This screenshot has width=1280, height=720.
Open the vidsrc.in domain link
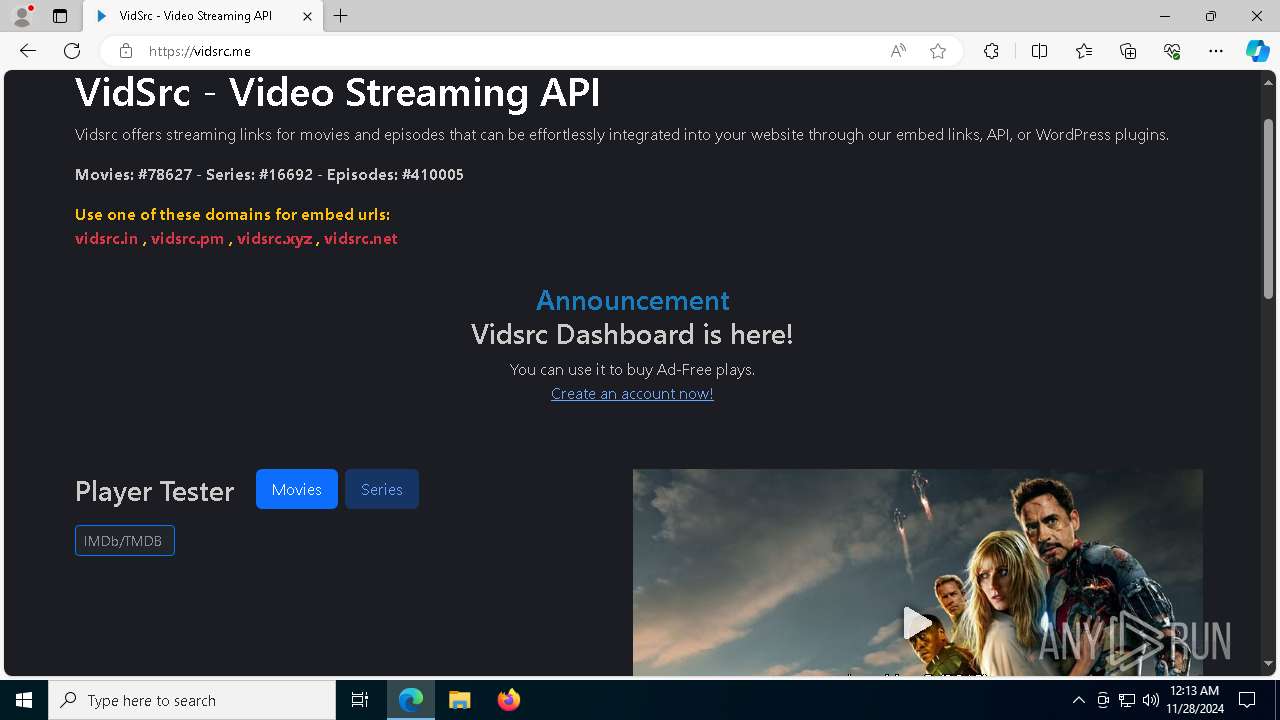(x=106, y=238)
